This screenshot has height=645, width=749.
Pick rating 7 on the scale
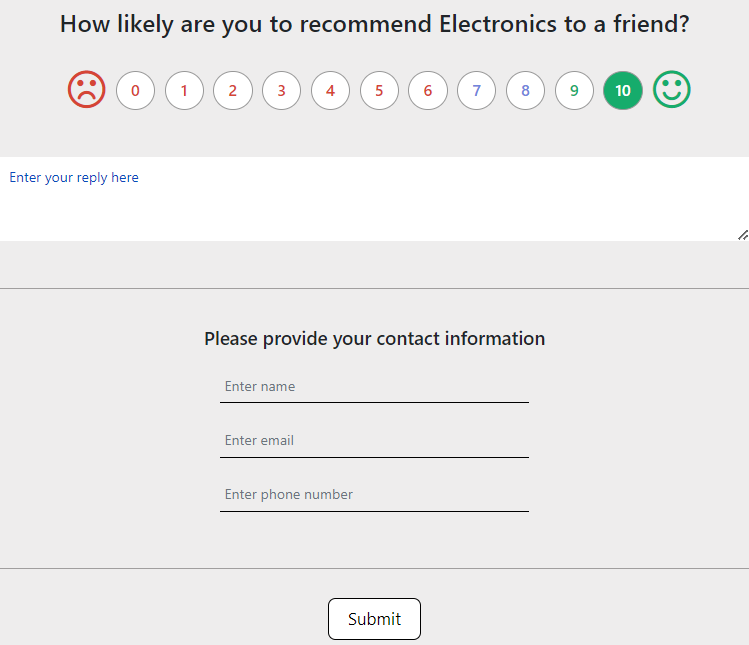476,91
